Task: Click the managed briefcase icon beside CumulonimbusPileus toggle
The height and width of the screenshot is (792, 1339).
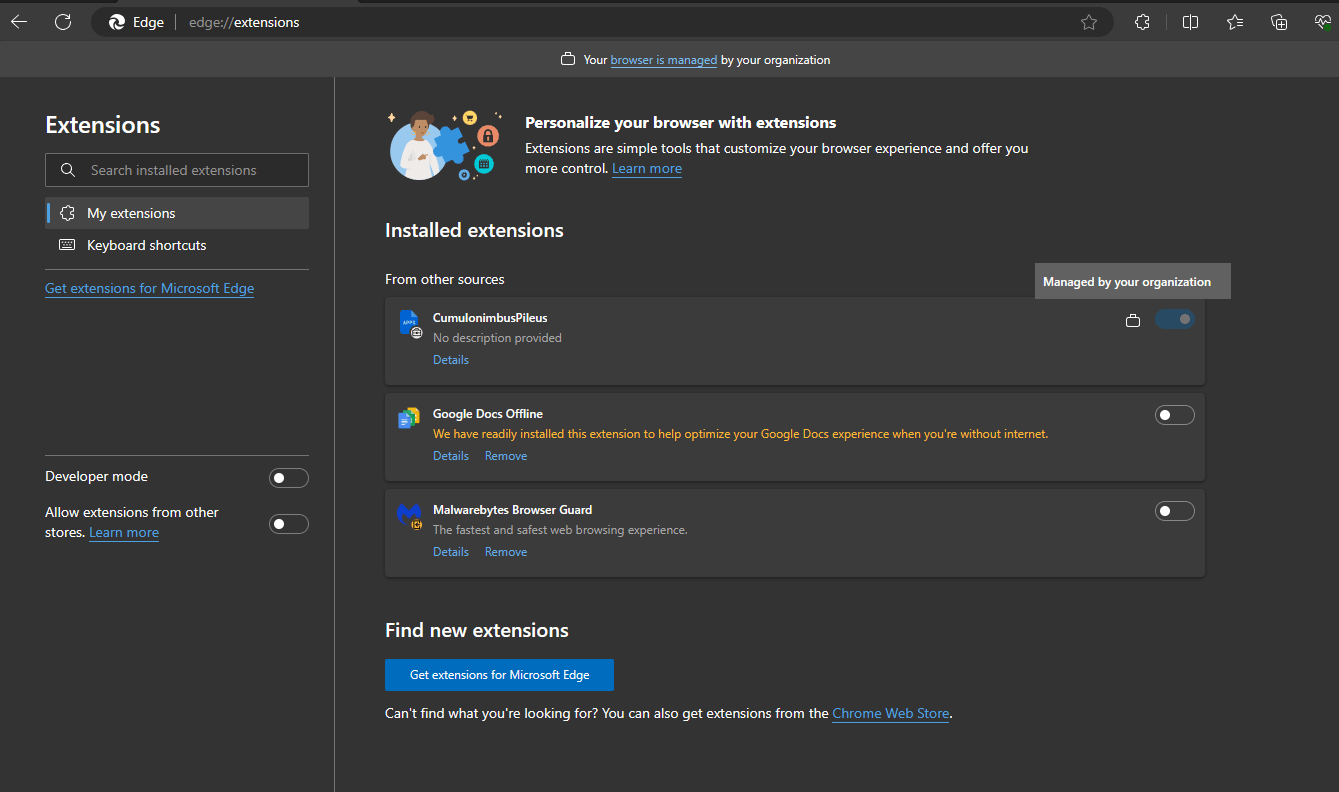Action: 1133,320
